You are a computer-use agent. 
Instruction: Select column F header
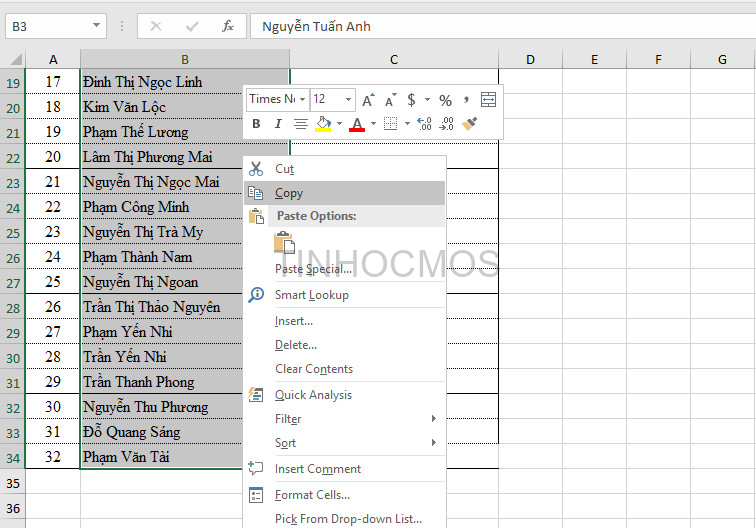click(x=659, y=59)
